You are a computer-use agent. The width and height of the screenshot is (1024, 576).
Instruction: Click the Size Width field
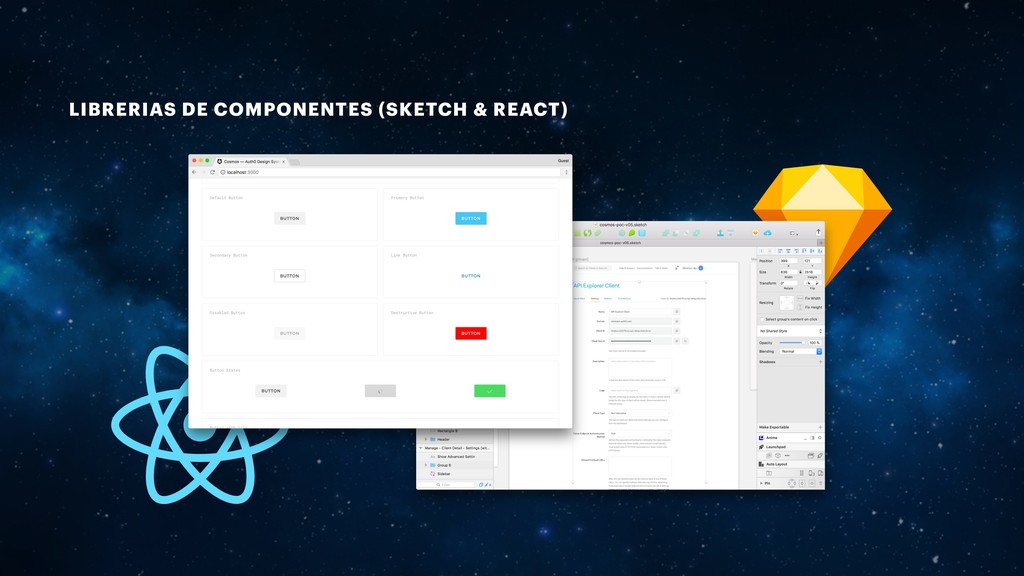(788, 272)
